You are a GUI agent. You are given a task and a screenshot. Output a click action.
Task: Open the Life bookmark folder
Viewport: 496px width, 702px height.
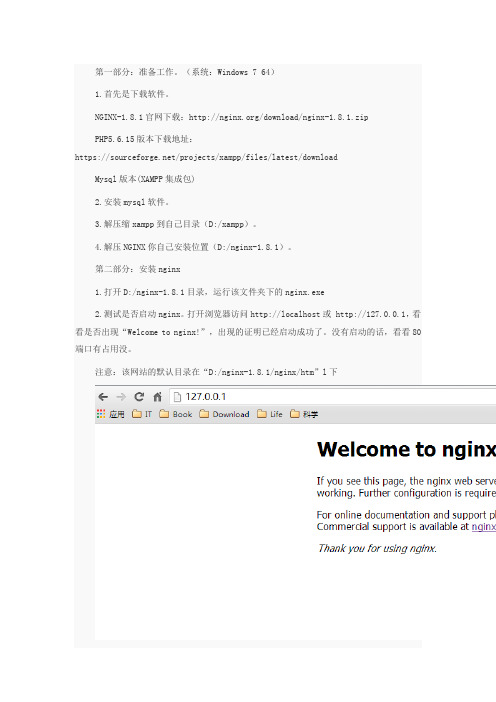click(270, 414)
